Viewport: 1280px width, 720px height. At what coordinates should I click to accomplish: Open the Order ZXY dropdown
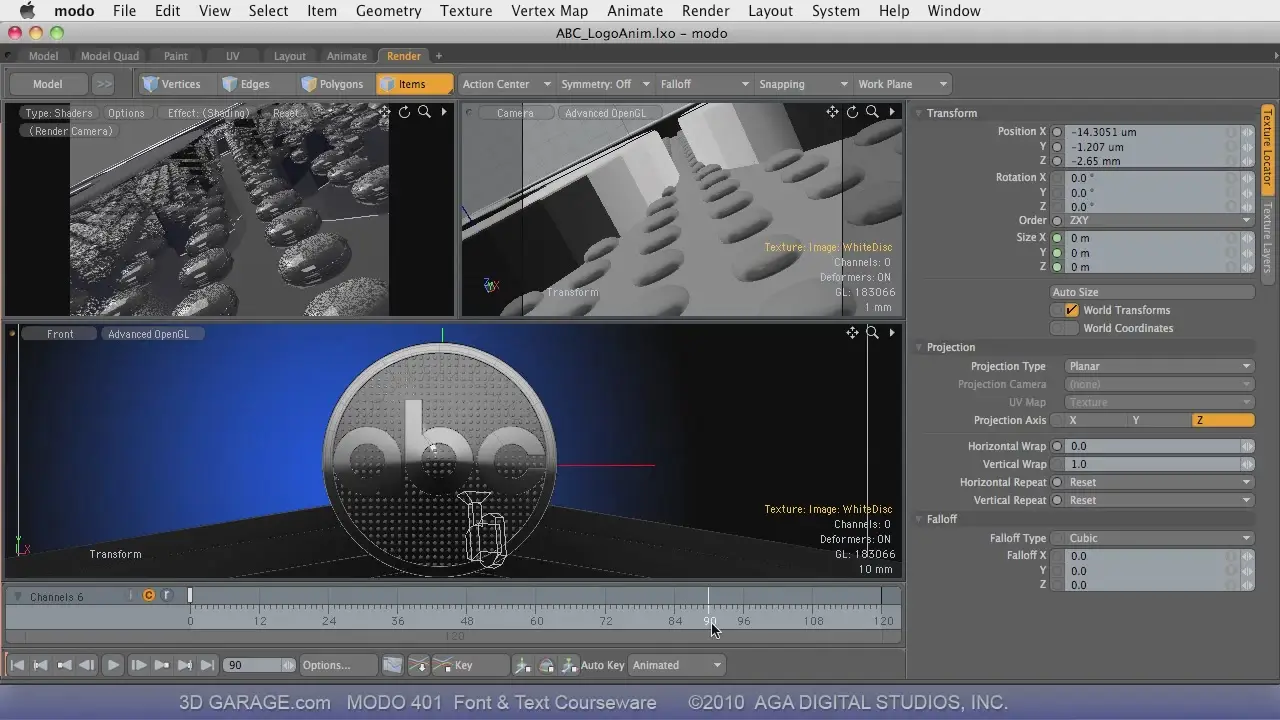[x=1158, y=220]
